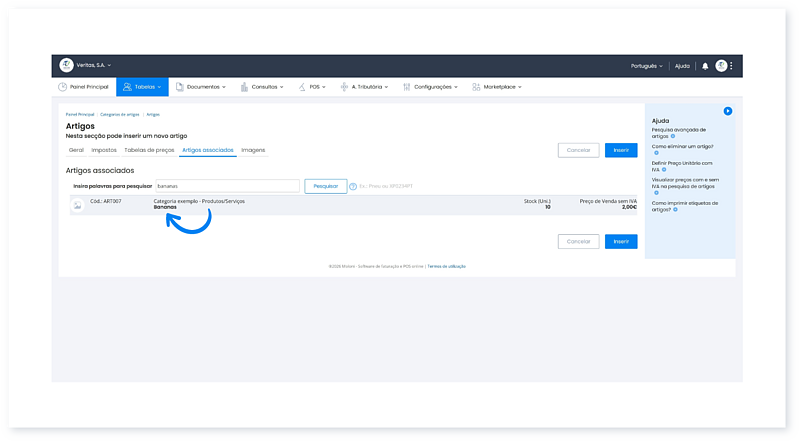The width and height of the screenshot is (800, 442).
Task: Expand the Documentos menu
Action: (x=200, y=87)
